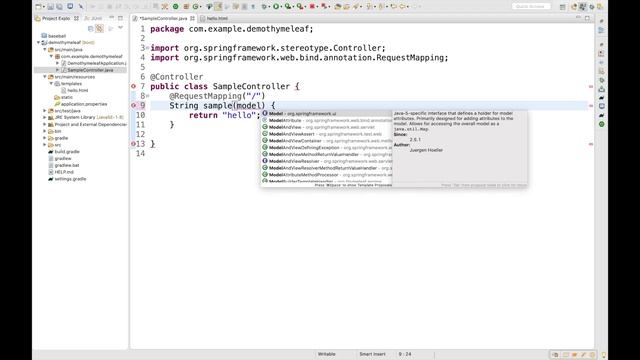The height and width of the screenshot is (360, 640).
Task: Click the Quick Access search field
Action: [531, 7]
